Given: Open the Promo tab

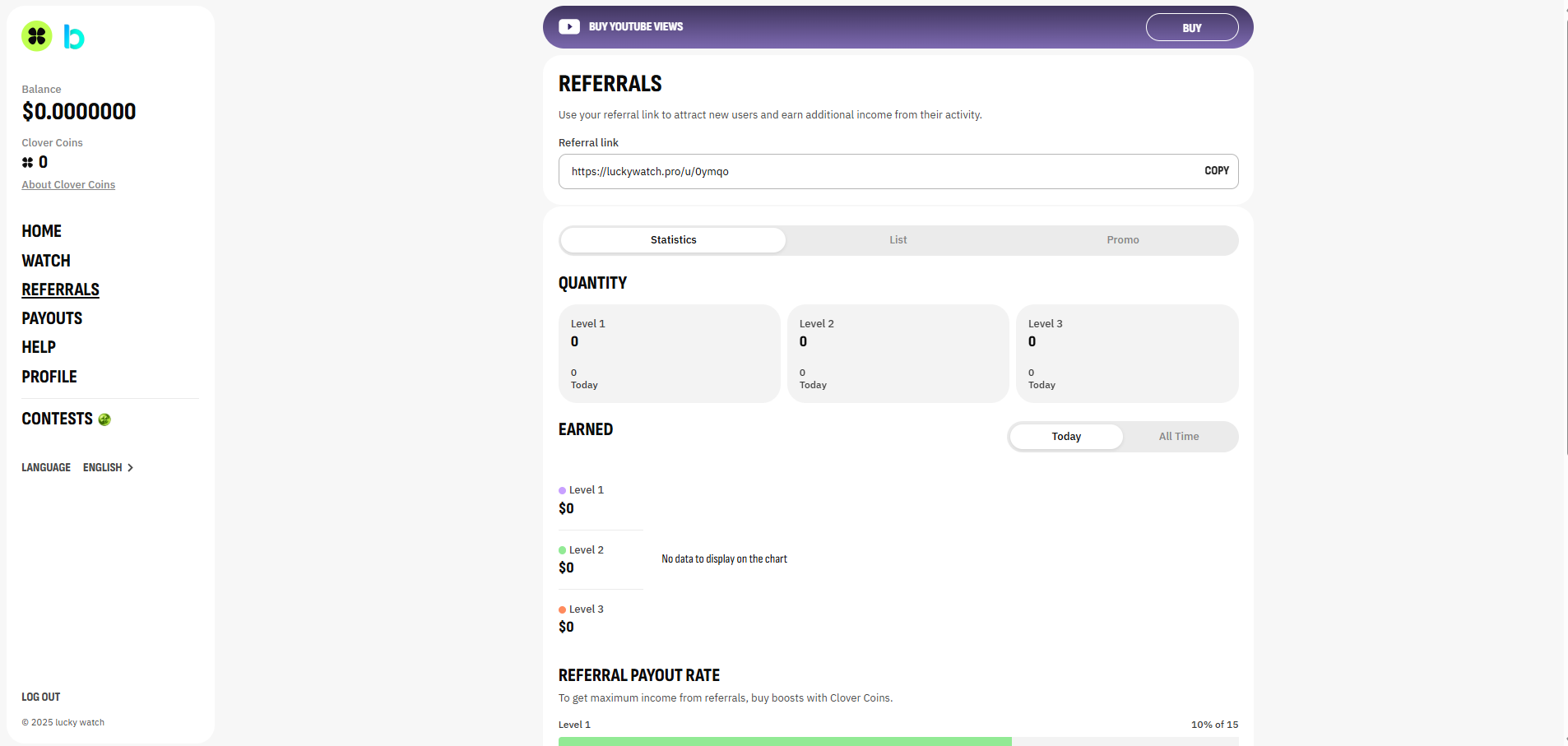Looking at the screenshot, I should tap(1122, 240).
